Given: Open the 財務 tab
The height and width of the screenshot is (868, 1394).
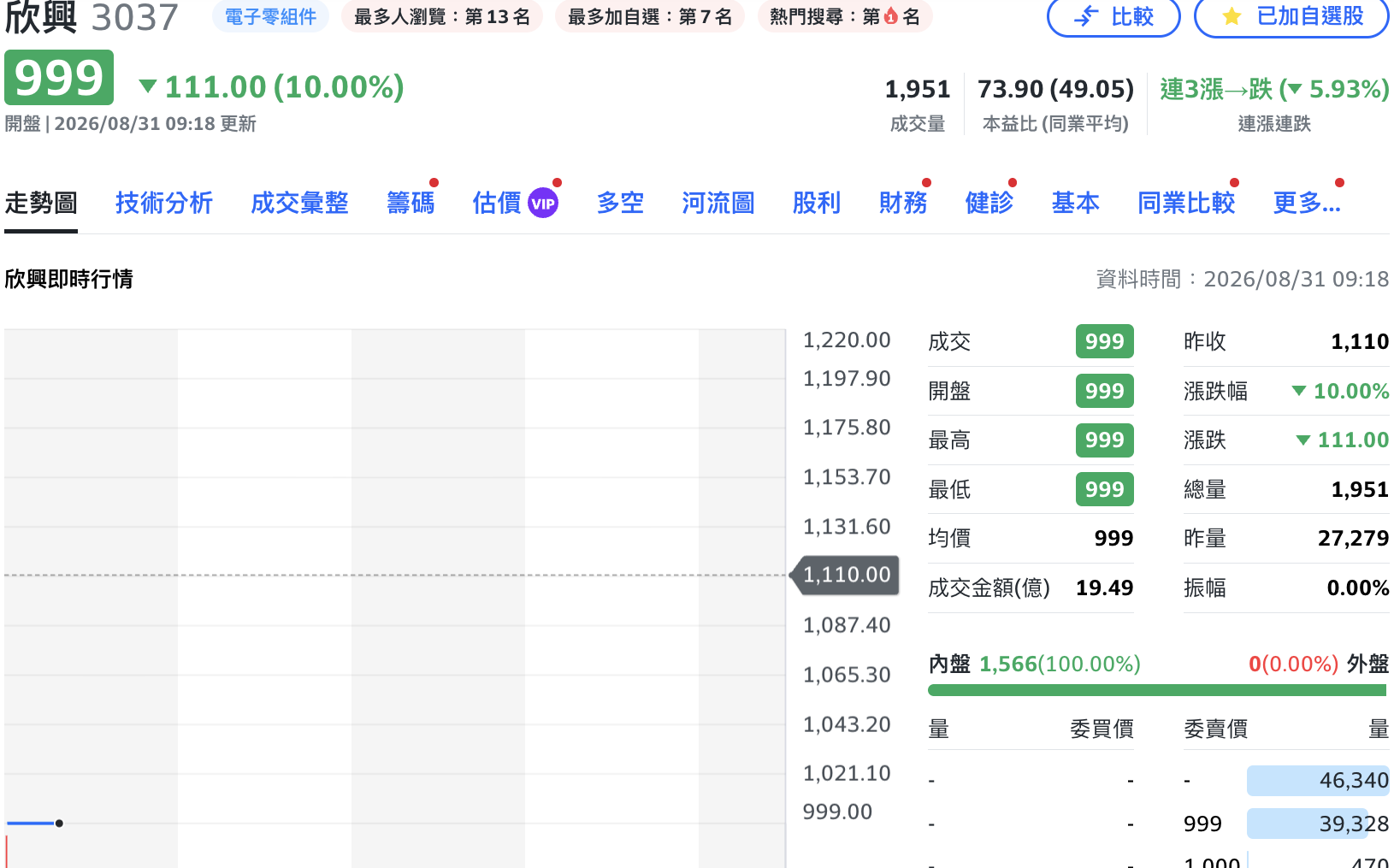Looking at the screenshot, I should point(903,204).
